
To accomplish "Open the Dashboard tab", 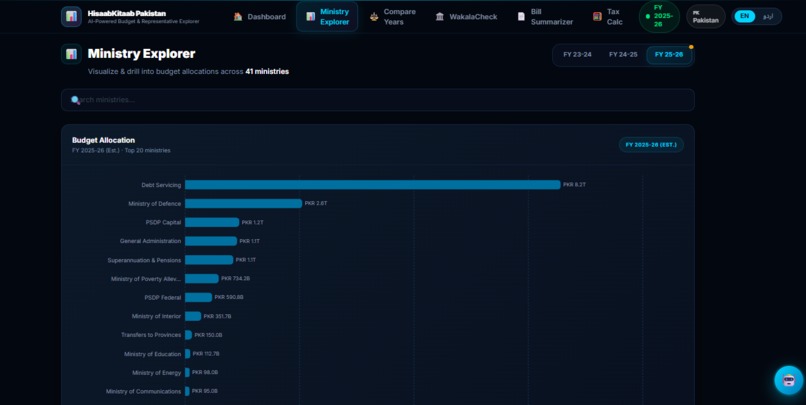I will click(x=260, y=16).
